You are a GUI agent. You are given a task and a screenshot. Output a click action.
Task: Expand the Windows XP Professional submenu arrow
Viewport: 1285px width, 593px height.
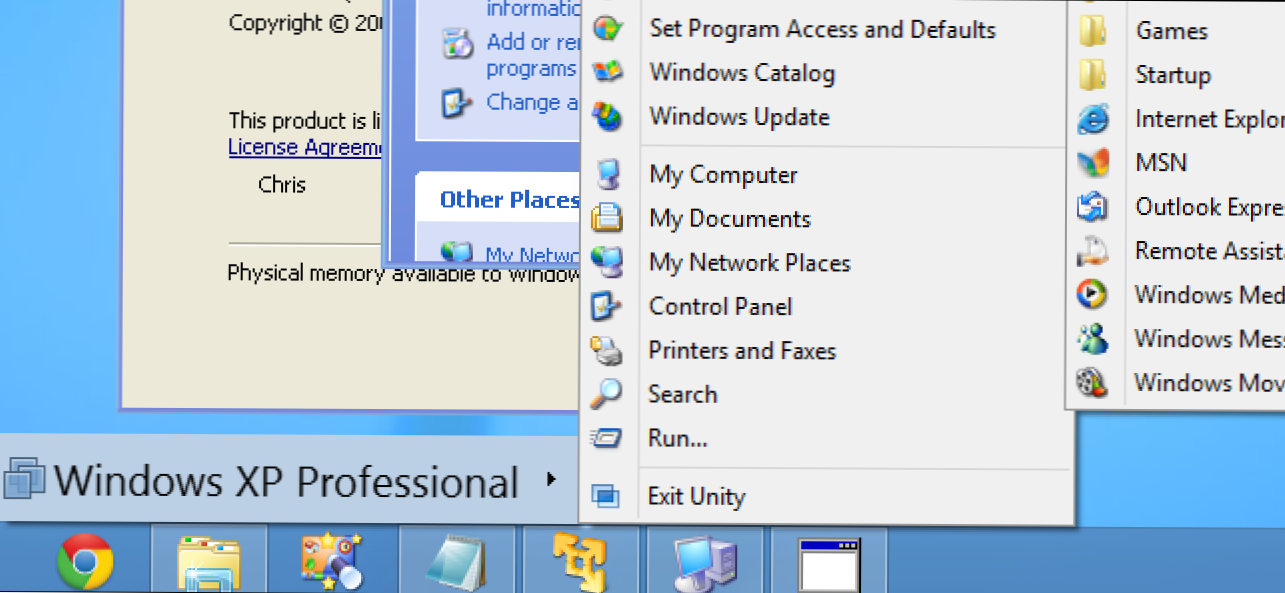coord(551,481)
